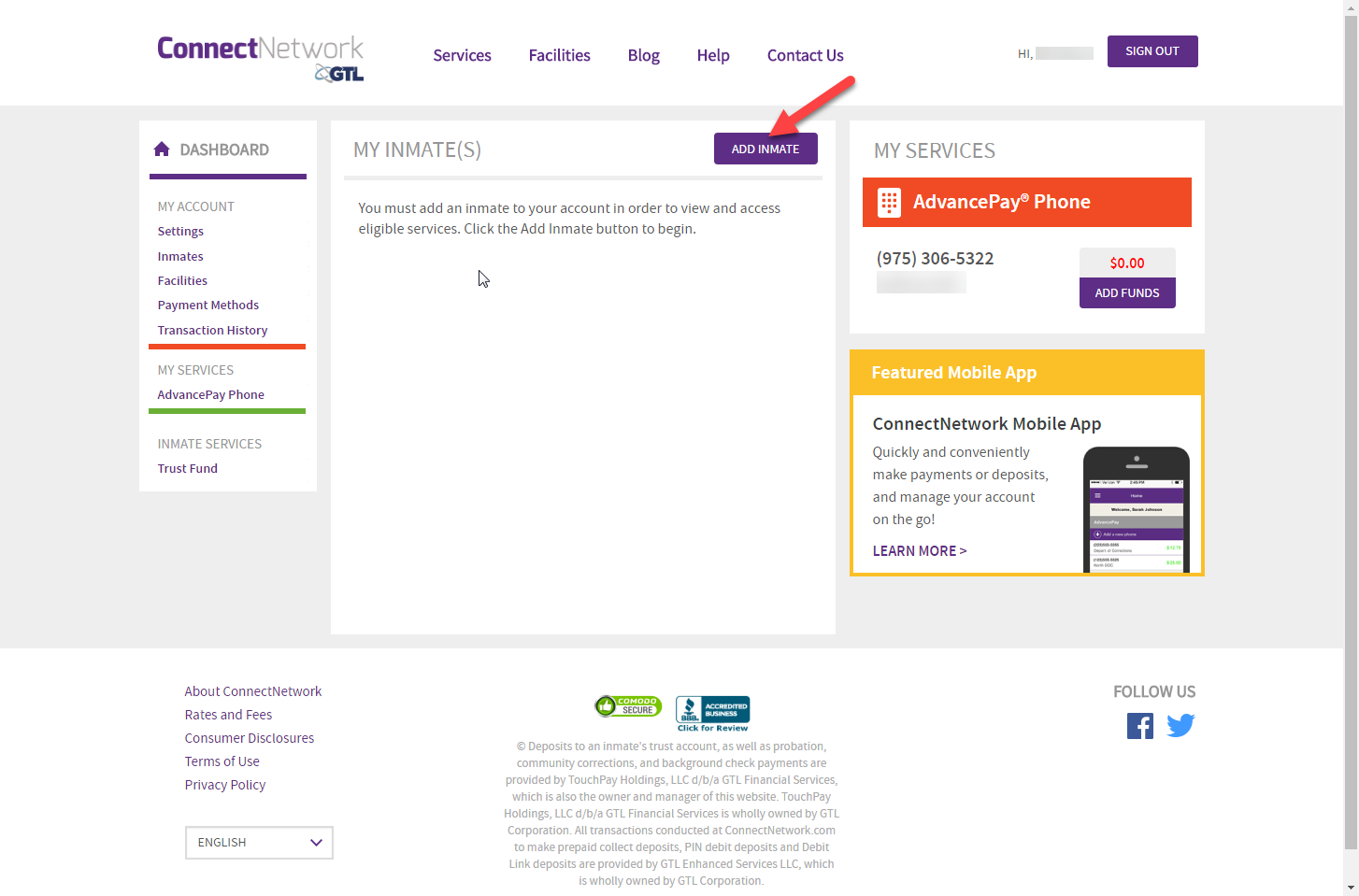Viewport: 1359px width, 896px height.
Task: Open Settings in My Account sidebar
Action: point(180,231)
